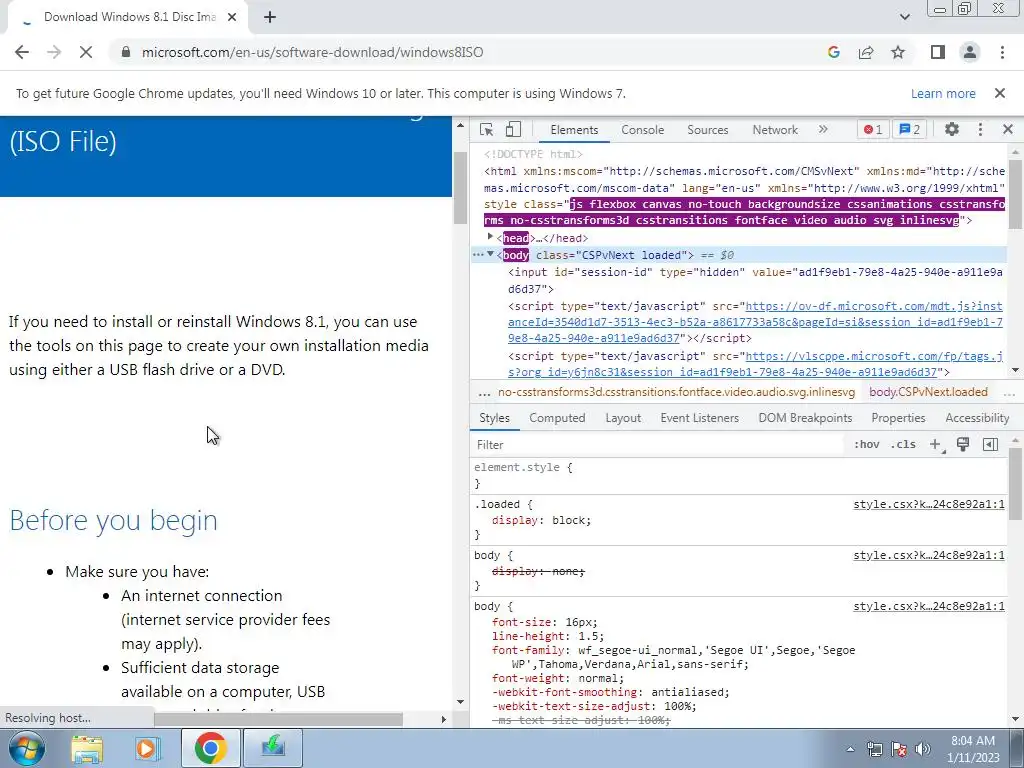Click the display: block declaration

click(x=541, y=520)
